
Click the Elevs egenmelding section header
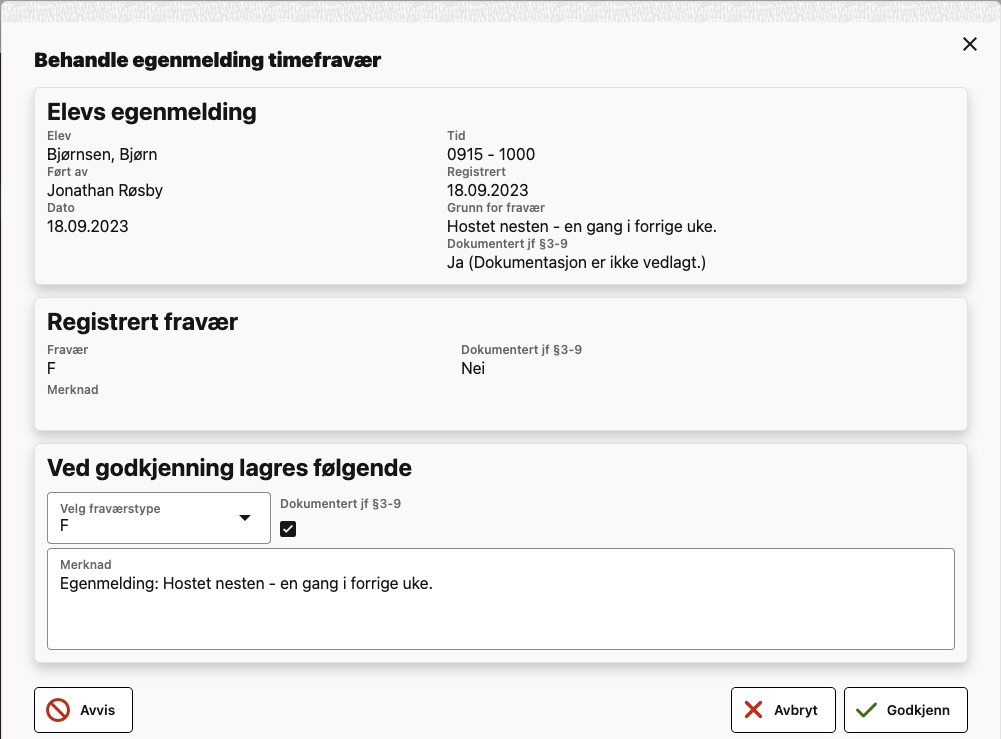[x=151, y=112]
